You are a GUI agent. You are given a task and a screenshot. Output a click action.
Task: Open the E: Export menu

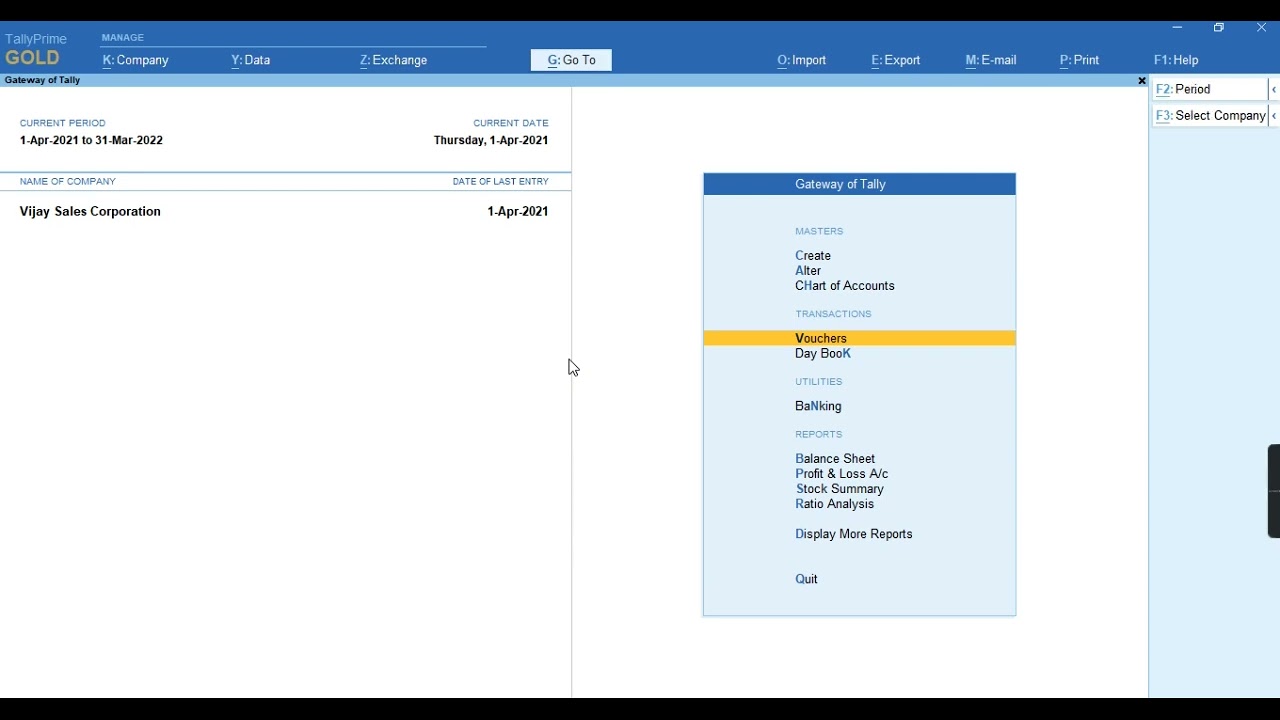[896, 60]
